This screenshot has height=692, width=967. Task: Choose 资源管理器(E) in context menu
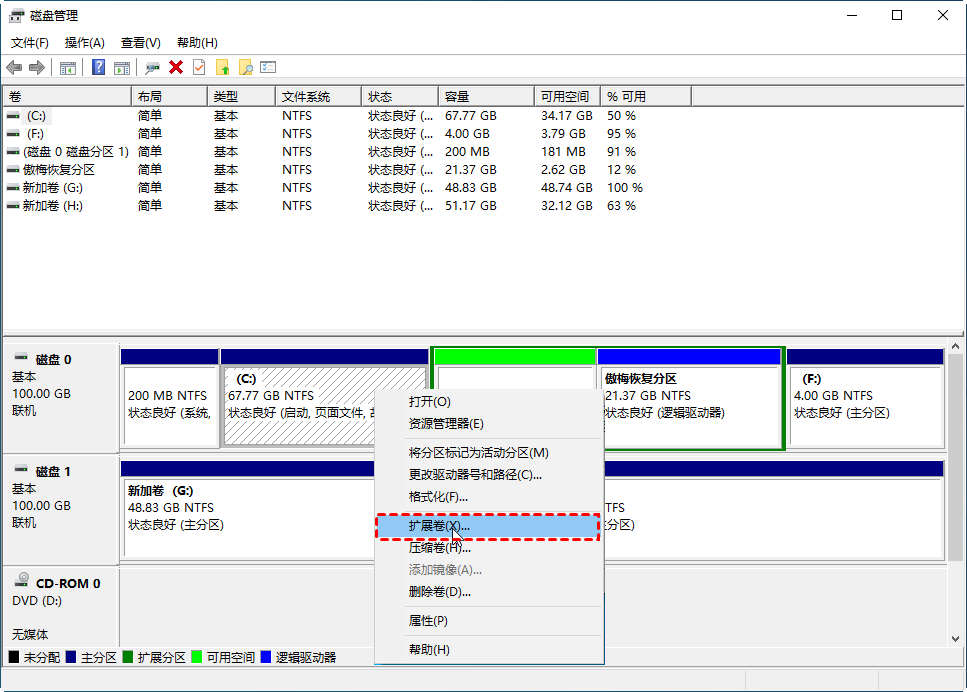pos(489,424)
